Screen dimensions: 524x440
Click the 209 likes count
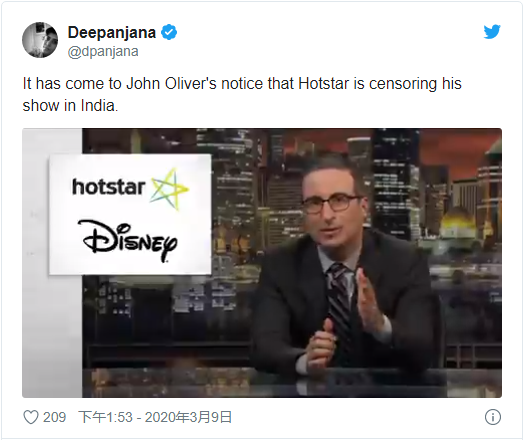tap(54, 417)
